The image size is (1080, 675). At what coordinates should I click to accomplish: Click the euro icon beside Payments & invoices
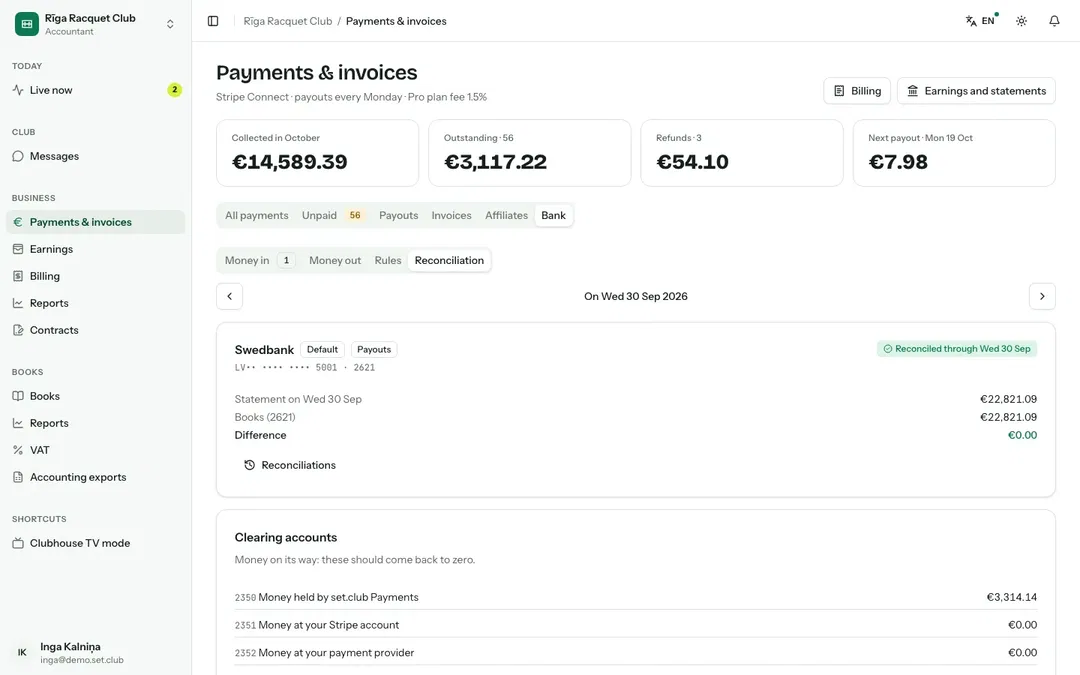[x=18, y=222]
